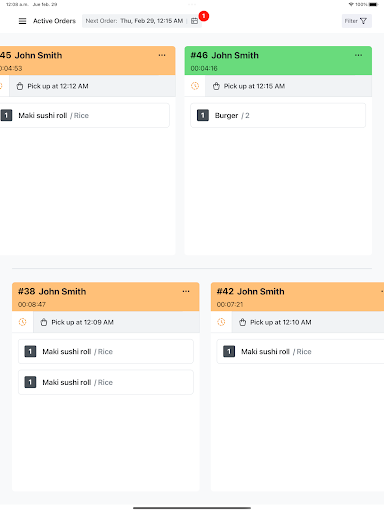Tap the clock status icon on order #42
The height and width of the screenshot is (512, 384).
coord(221,322)
